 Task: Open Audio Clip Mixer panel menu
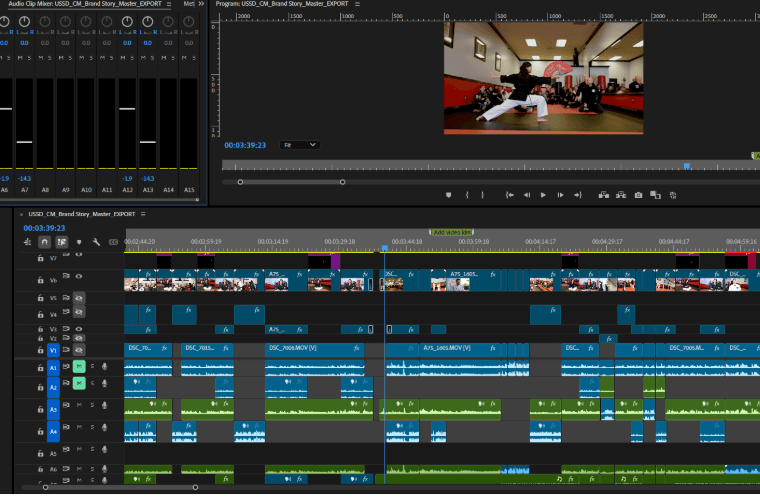(x=169, y=4)
